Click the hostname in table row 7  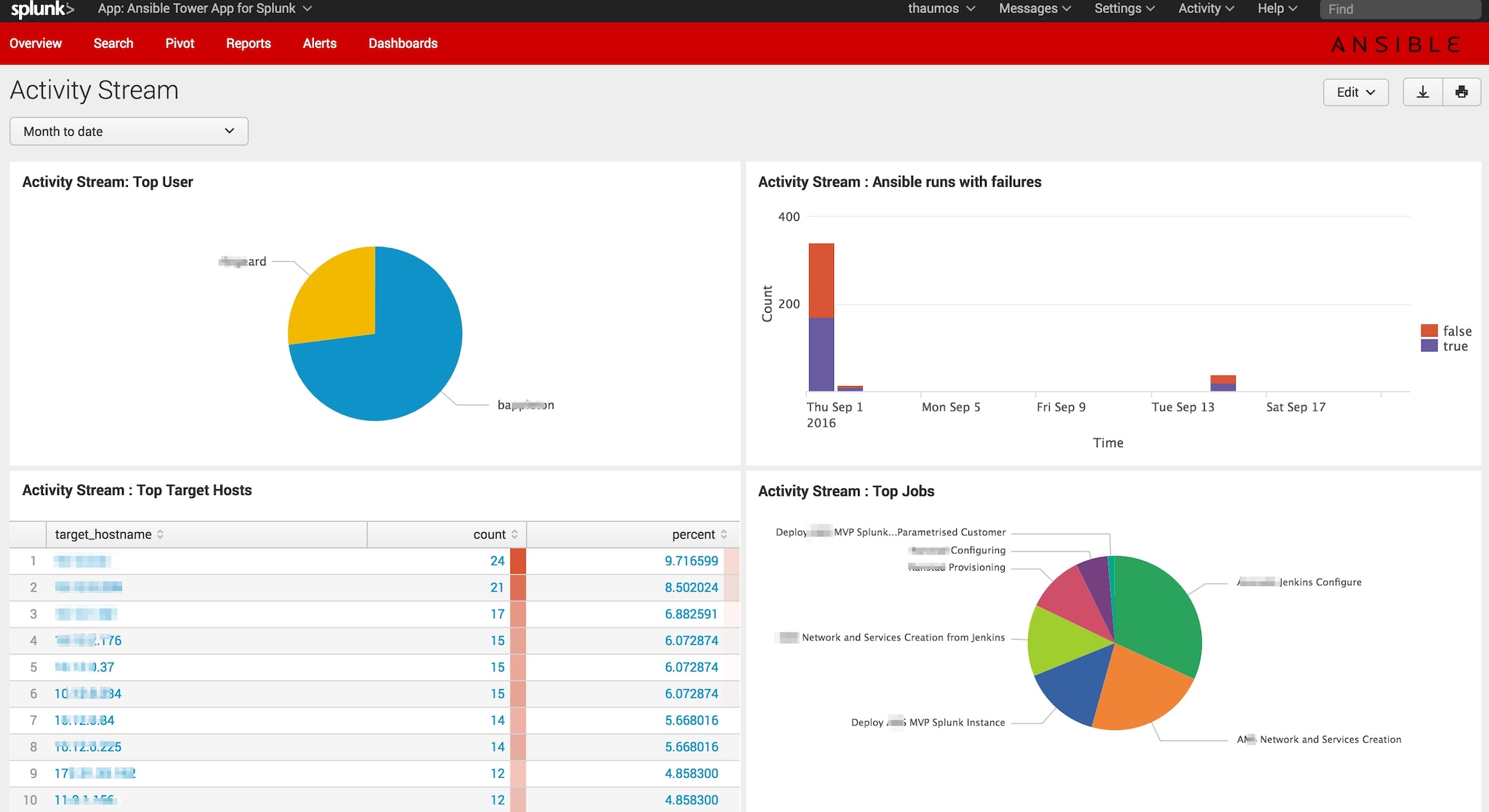(84, 720)
